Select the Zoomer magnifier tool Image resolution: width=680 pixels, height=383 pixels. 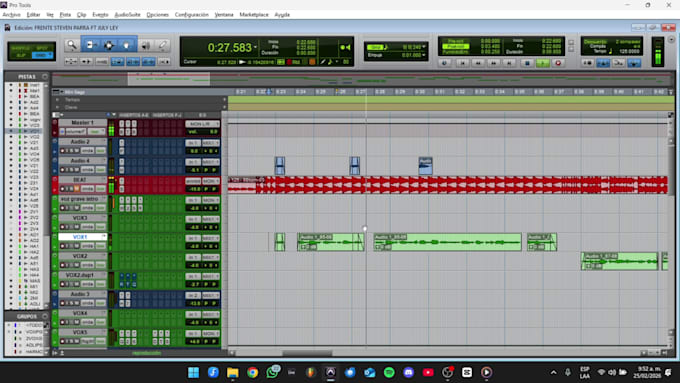(72, 45)
